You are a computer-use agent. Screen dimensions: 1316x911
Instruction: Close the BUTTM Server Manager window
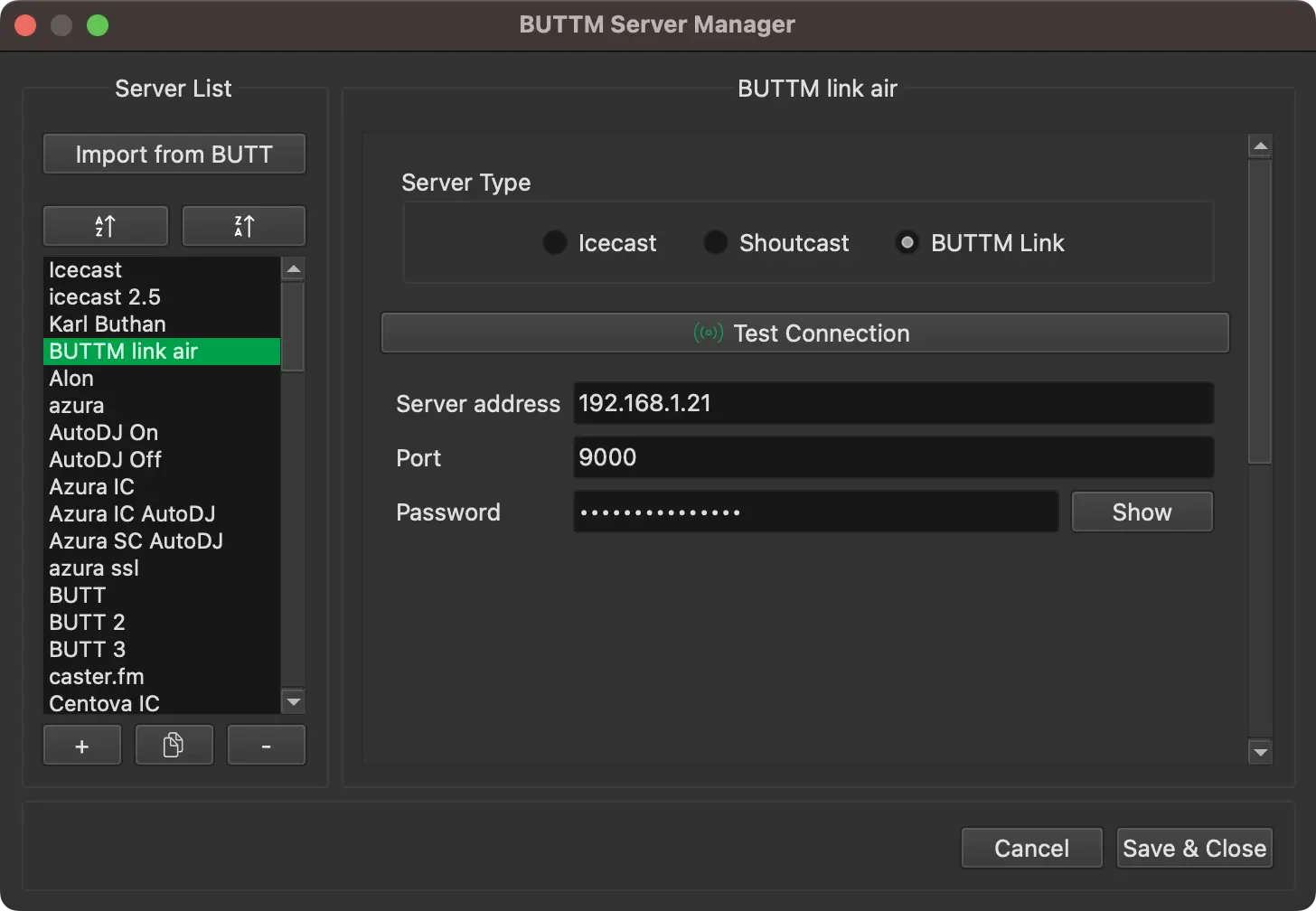coord(25,25)
